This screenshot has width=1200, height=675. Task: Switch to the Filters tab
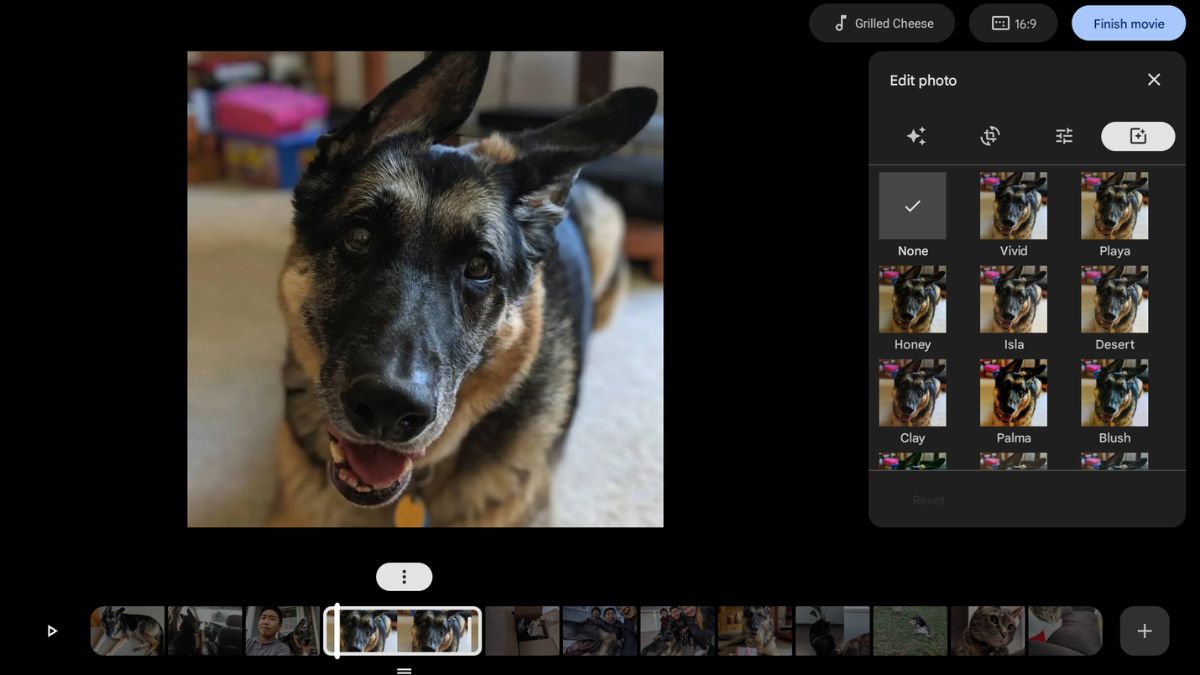point(1138,136)
